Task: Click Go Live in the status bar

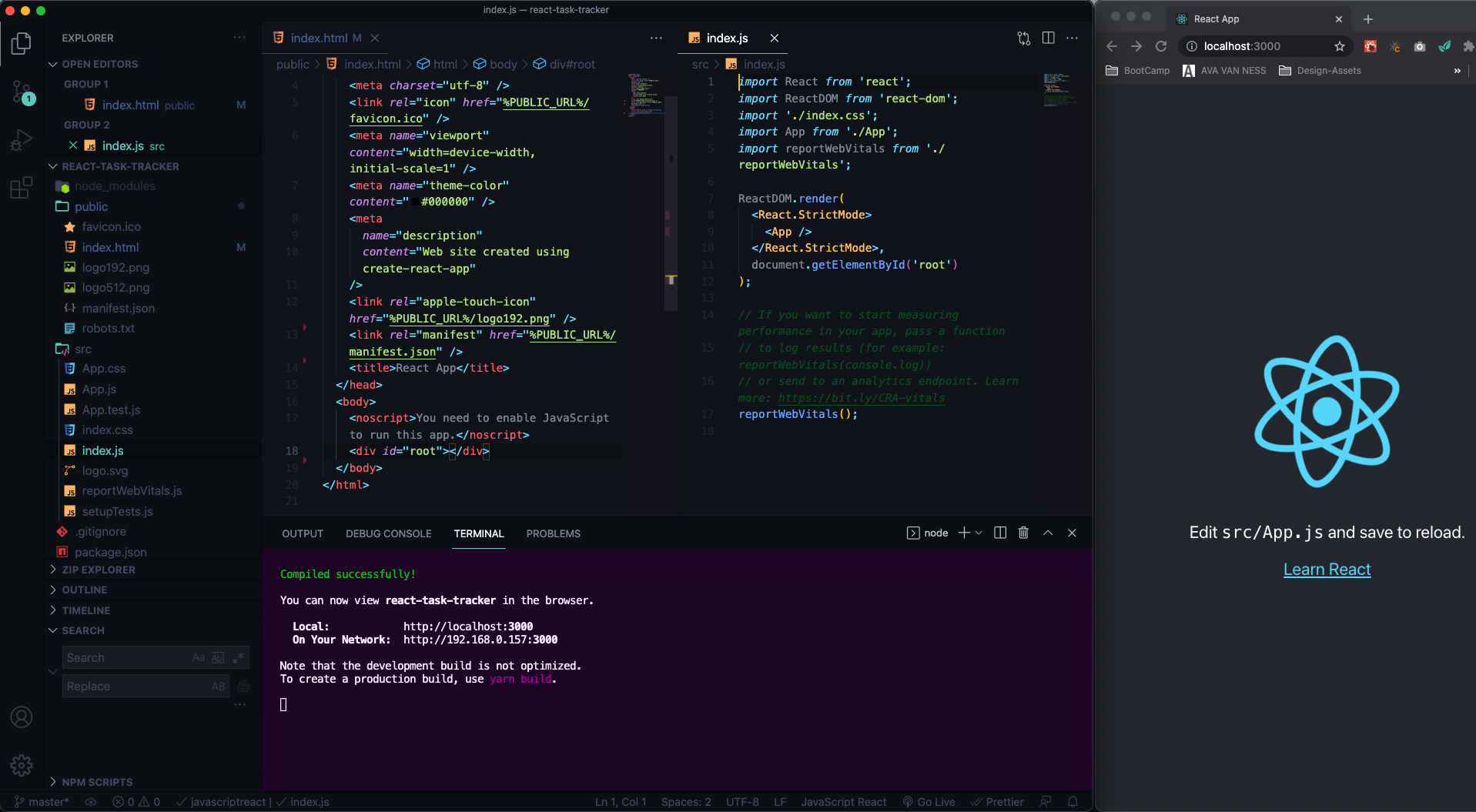Action: click(x=929, y=801)
